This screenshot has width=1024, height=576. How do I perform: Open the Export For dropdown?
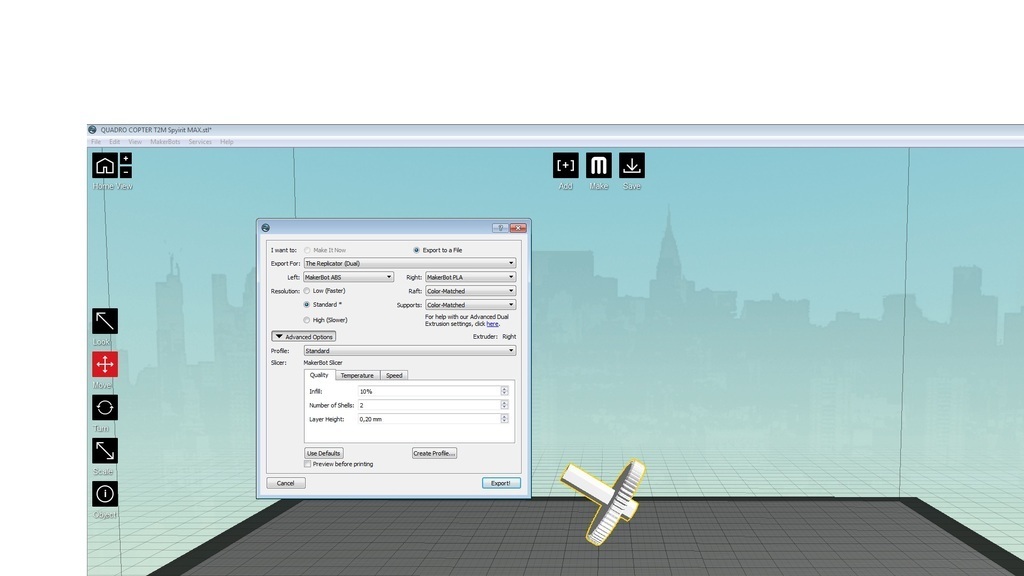(x=409, y=263)
